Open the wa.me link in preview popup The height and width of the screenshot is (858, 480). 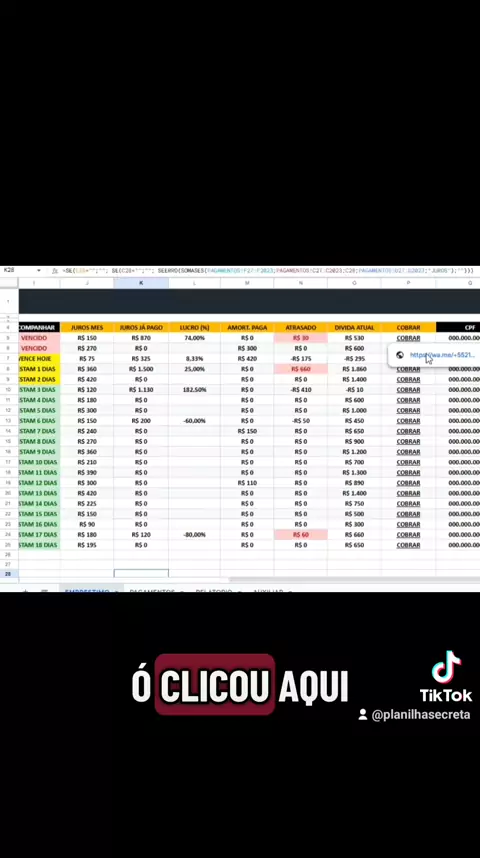[x=442, y=355]
